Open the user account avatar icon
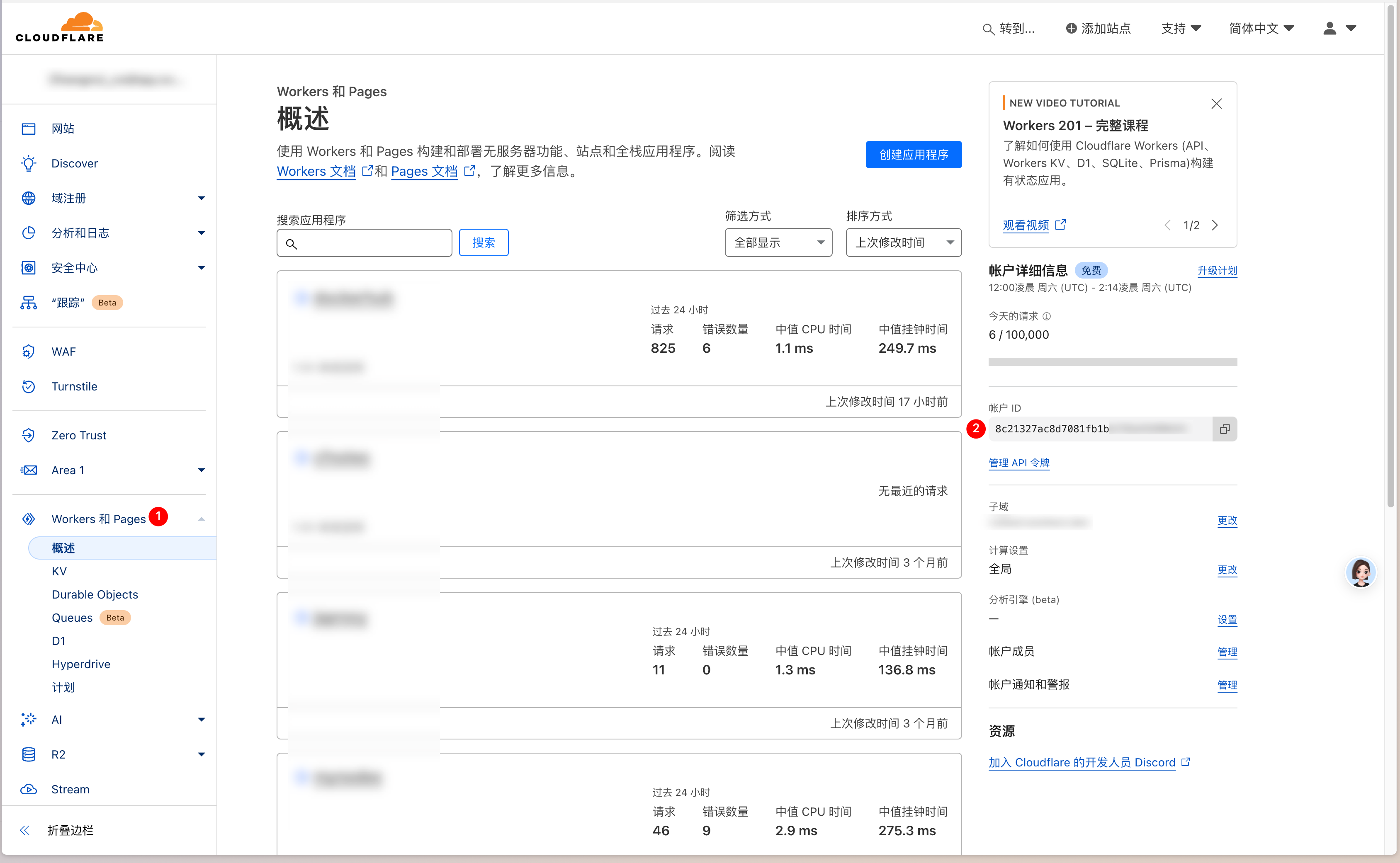The height and width of the screenshot is (863, 1400). (x=1330, y=28)
